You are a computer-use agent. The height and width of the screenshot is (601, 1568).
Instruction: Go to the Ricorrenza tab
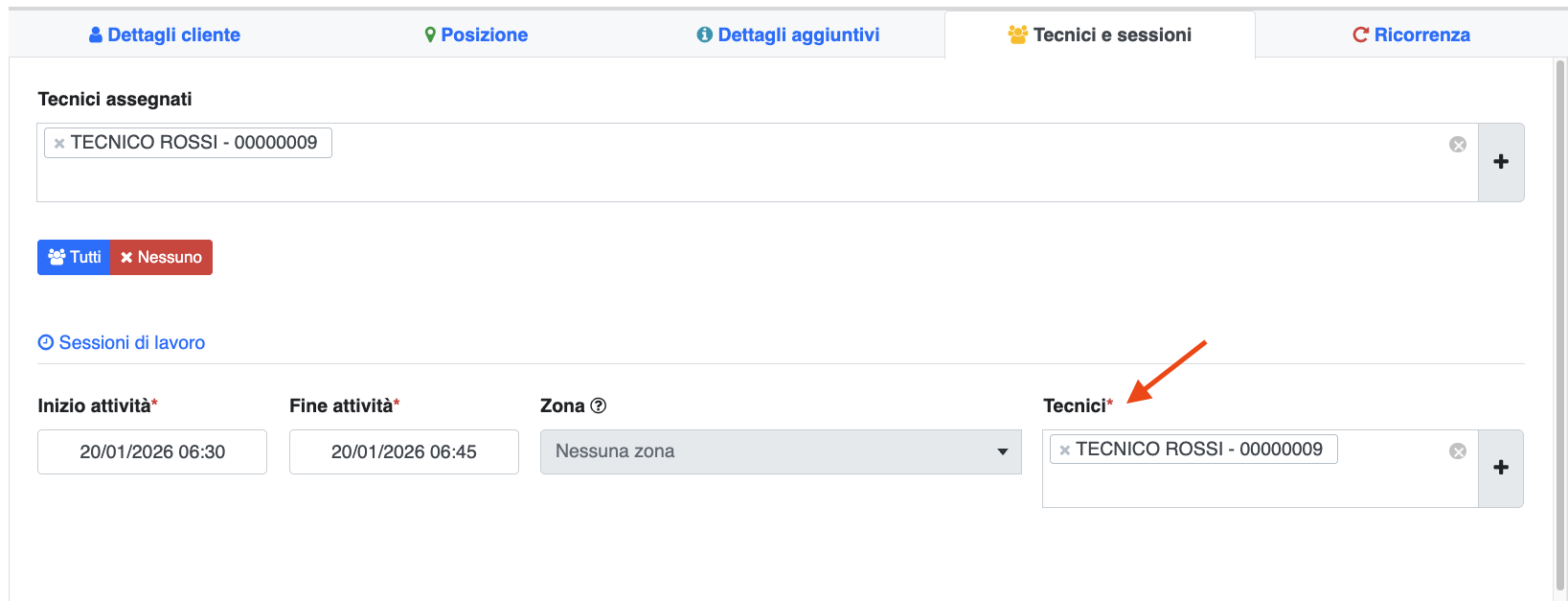coord(1411,35)
